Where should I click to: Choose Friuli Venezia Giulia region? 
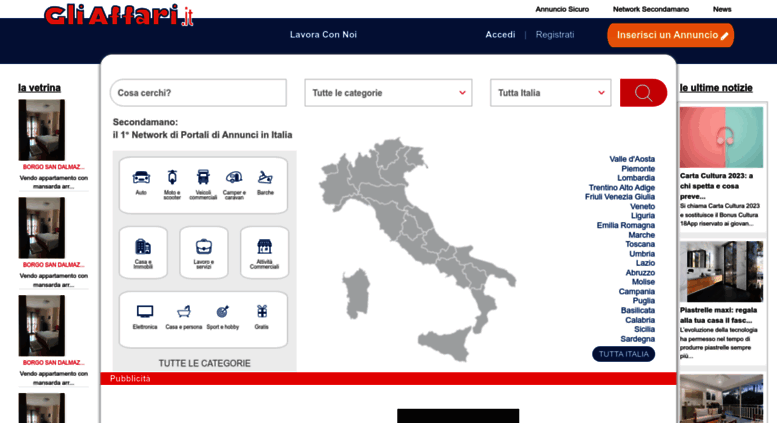click(619, 197)
